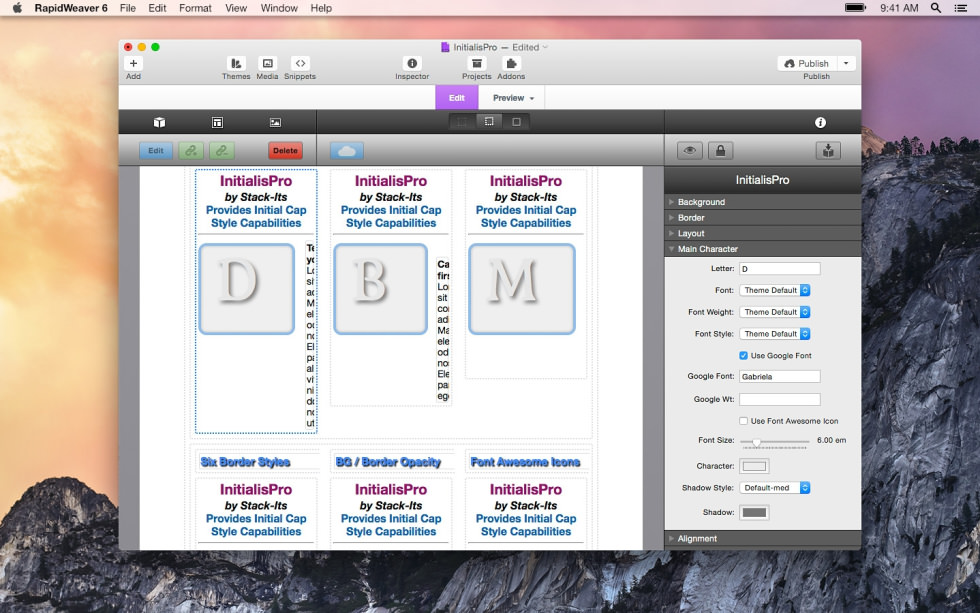This screenshot has height=613, width=980.
Task: Open the RapidWeaver 6 app menu
Action: click(x=71, y=8)
